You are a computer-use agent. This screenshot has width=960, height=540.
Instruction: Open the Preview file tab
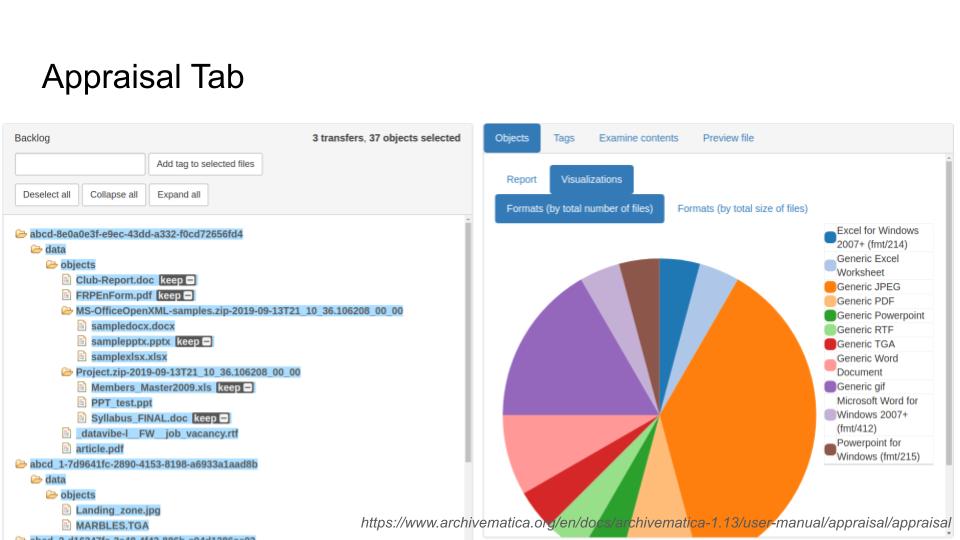coord(728,138)
